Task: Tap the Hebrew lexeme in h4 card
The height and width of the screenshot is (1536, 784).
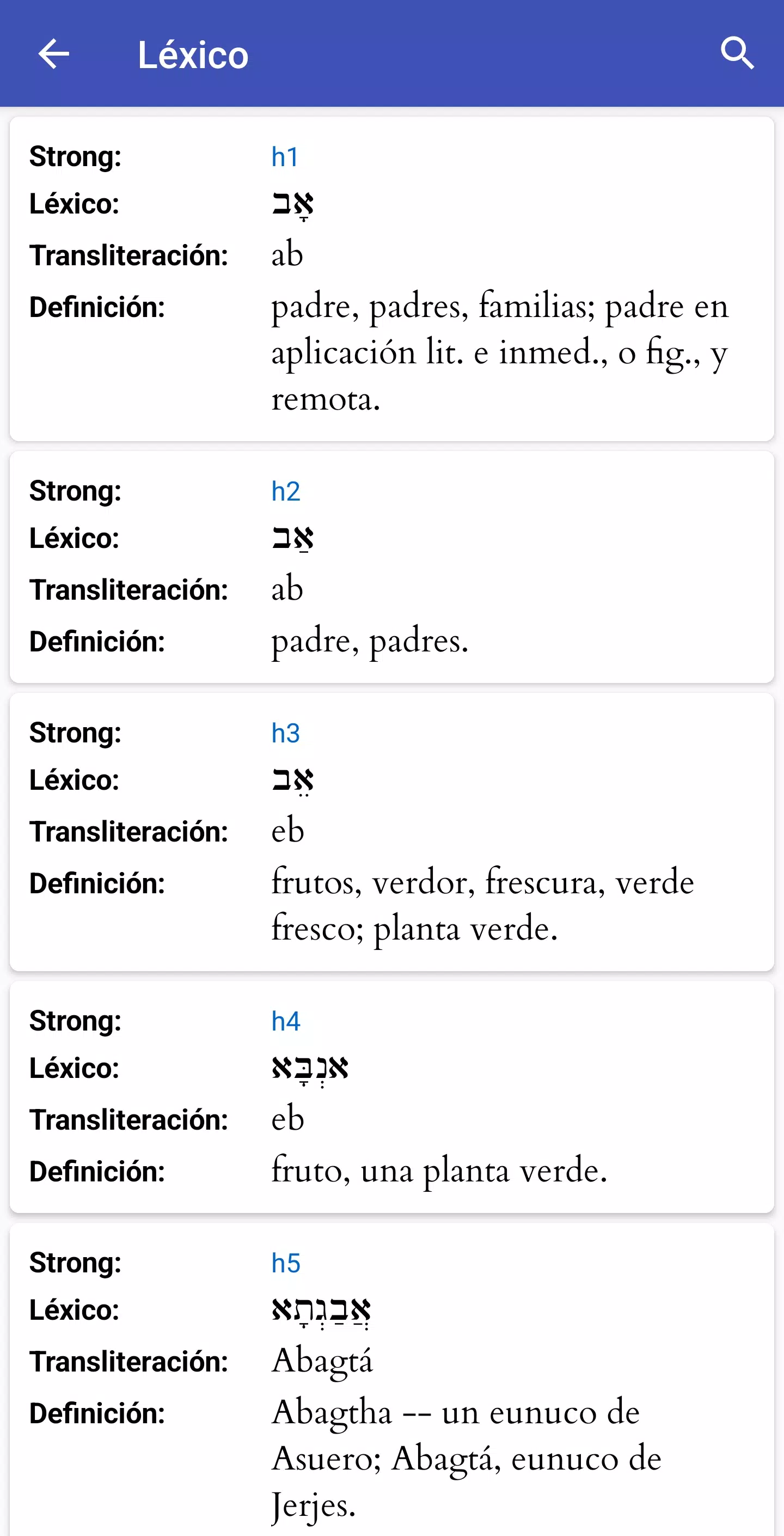Action: 310,1069
